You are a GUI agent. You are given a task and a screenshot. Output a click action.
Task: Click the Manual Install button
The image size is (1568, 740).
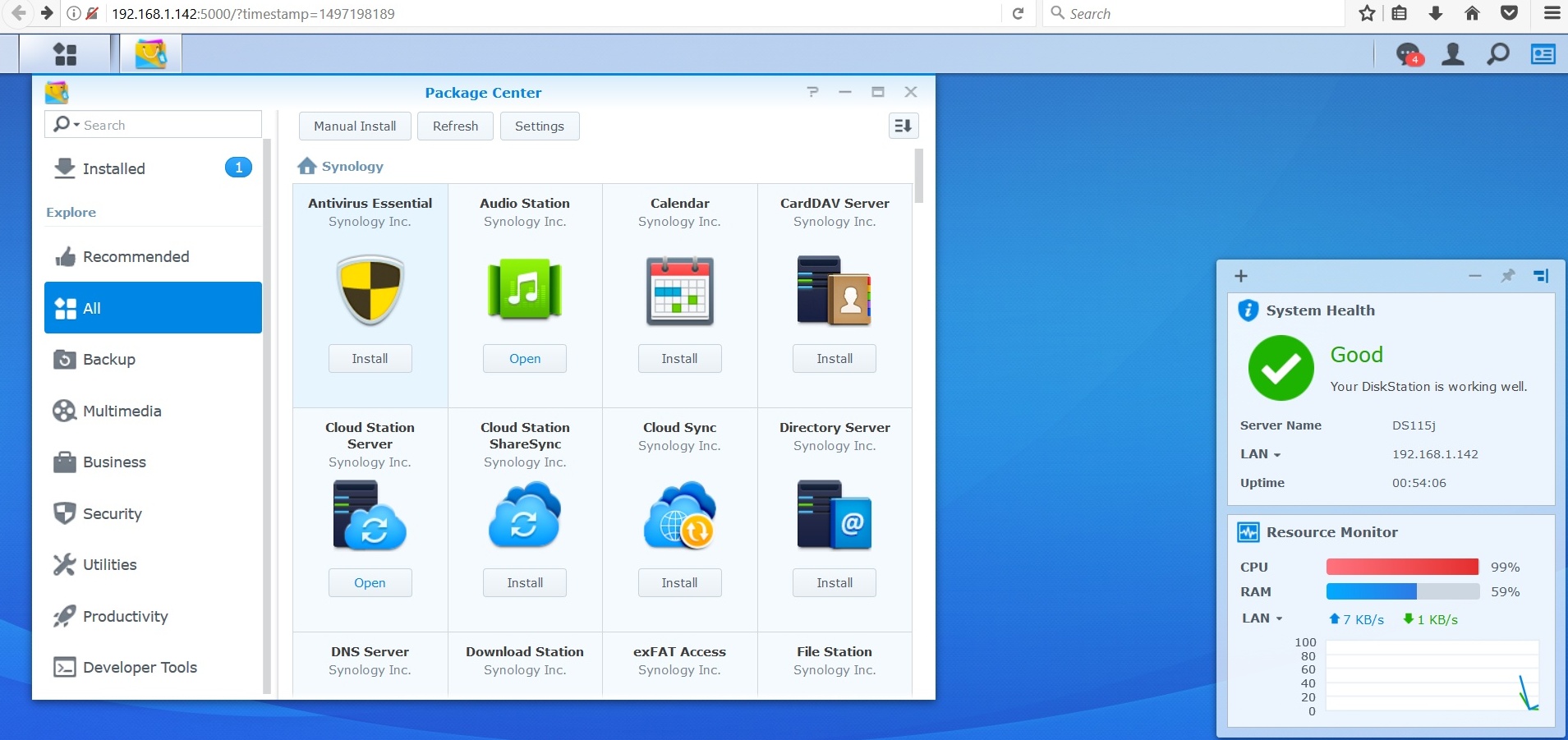(355, 126)
